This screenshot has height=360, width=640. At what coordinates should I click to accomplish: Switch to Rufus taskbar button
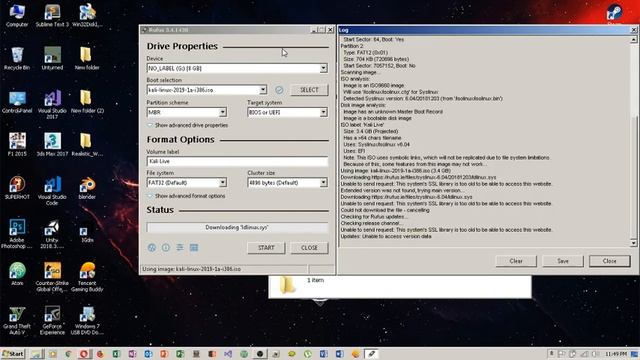(x=371, y=354)
